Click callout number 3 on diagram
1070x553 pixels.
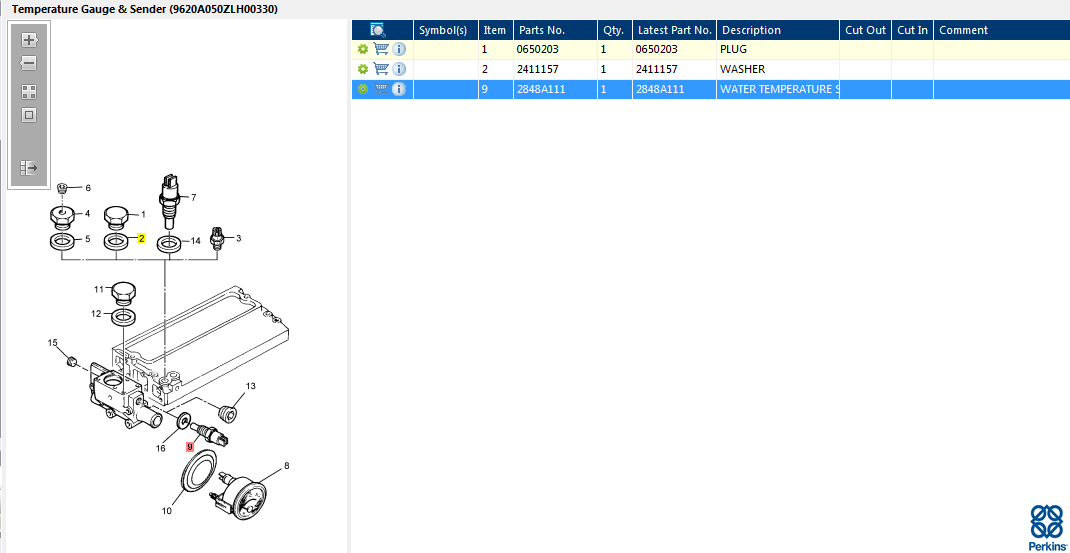(x=239, y=238)
